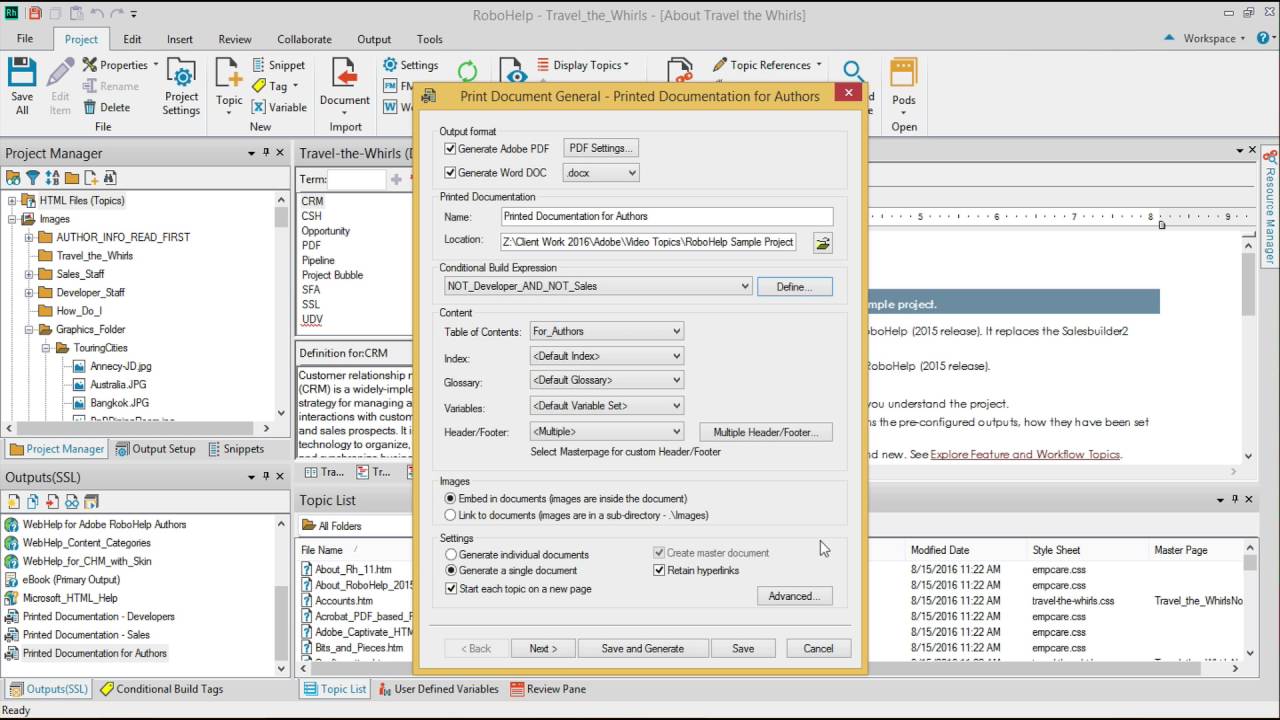Image resolution: width=1280 pixels, height=720 pixels.
Task: Open the Output Setup pod tab
Action: click(156, 449)
